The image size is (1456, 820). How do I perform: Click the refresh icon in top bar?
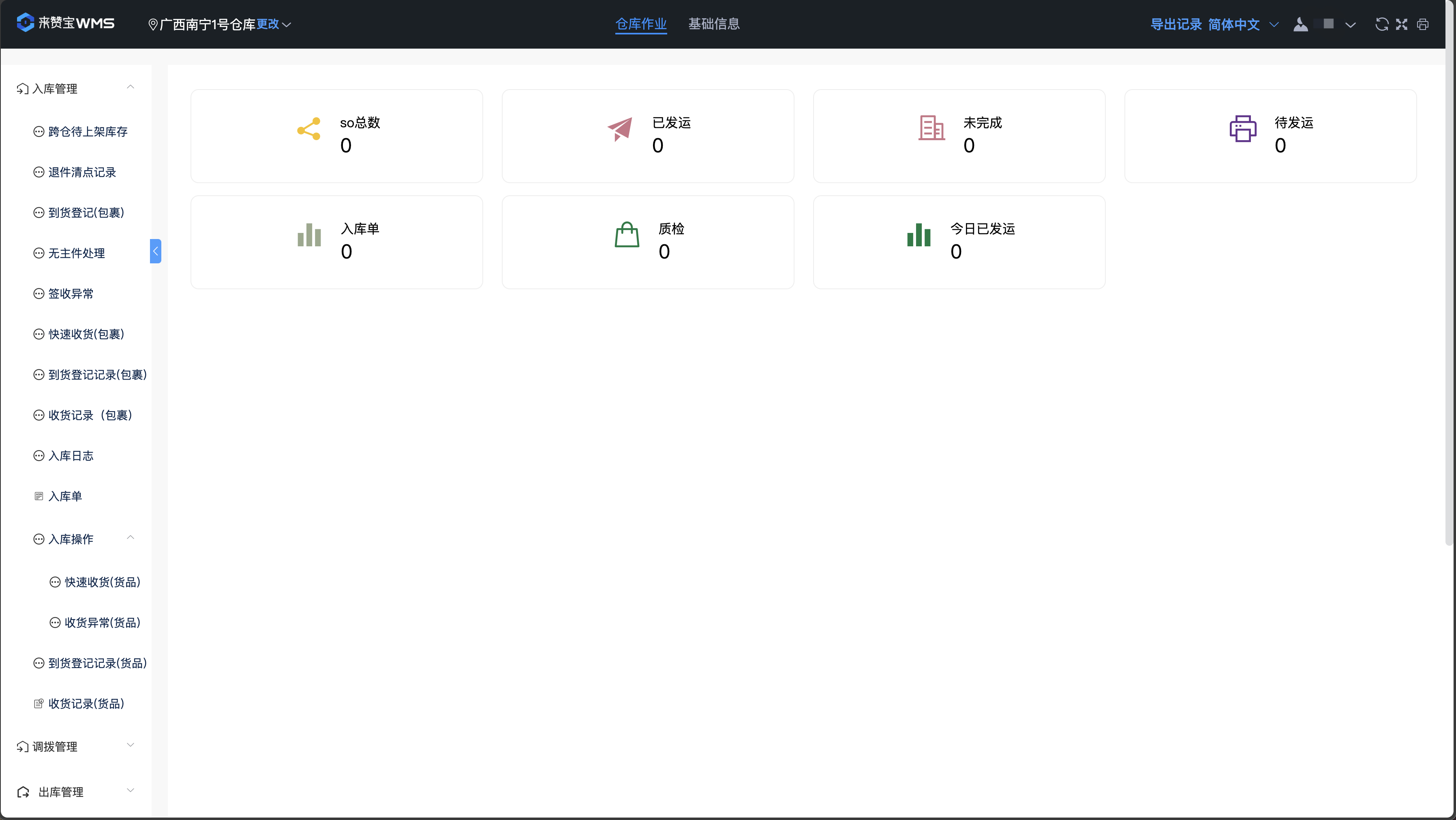coord(1381,24)
